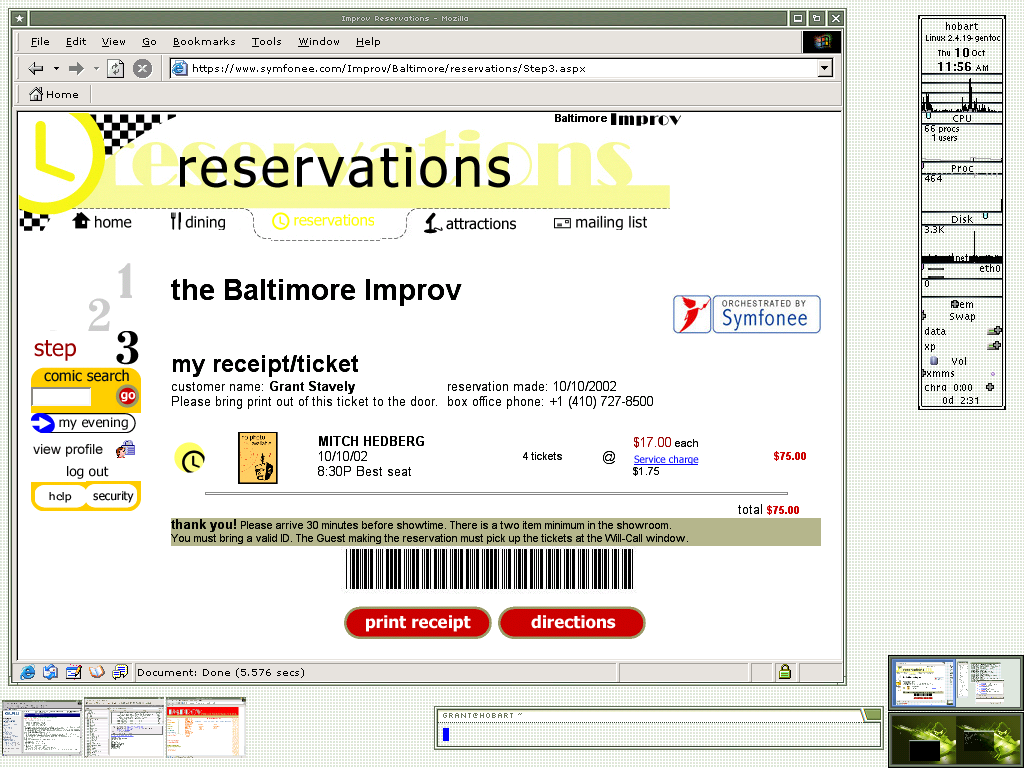
Task: Open the mailing list nav tab
Action: 600,223
